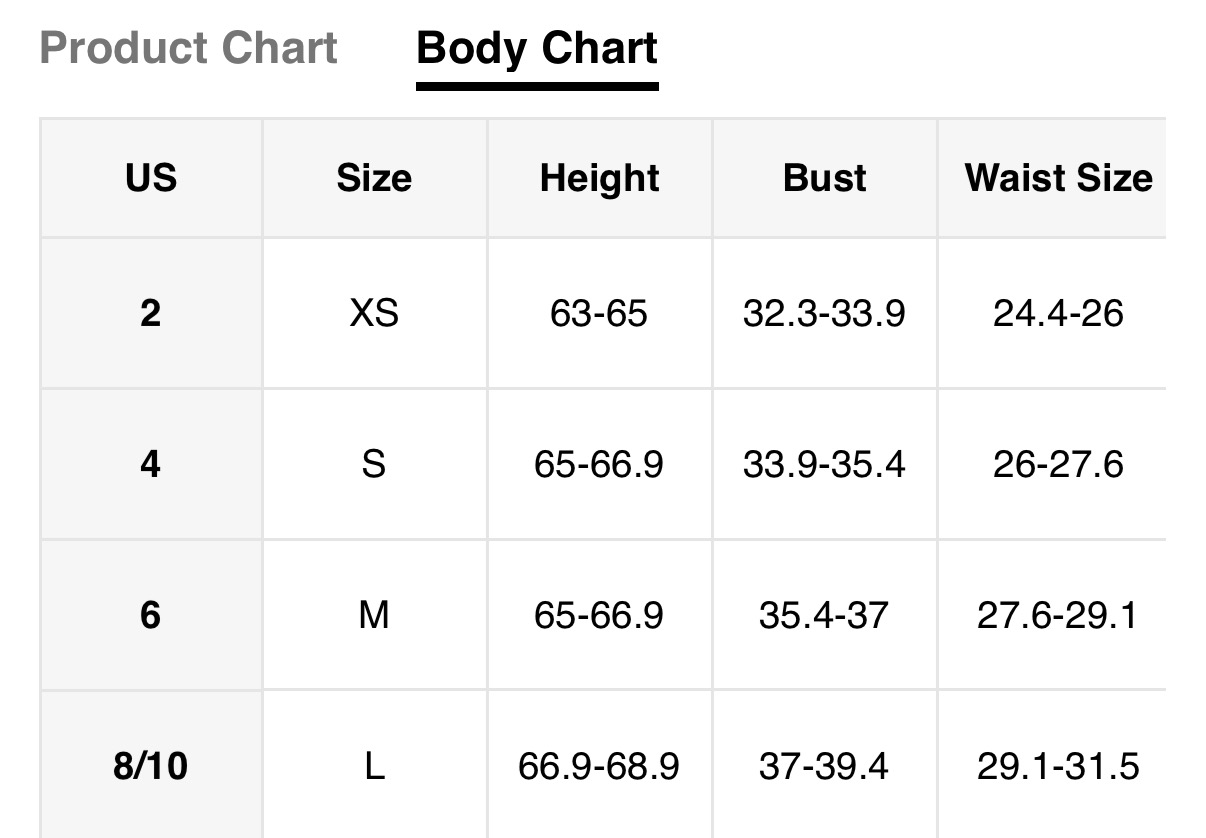Select the US size 4 row label
The width and height of the screenshot is (1206, 838).
(151, 464)
